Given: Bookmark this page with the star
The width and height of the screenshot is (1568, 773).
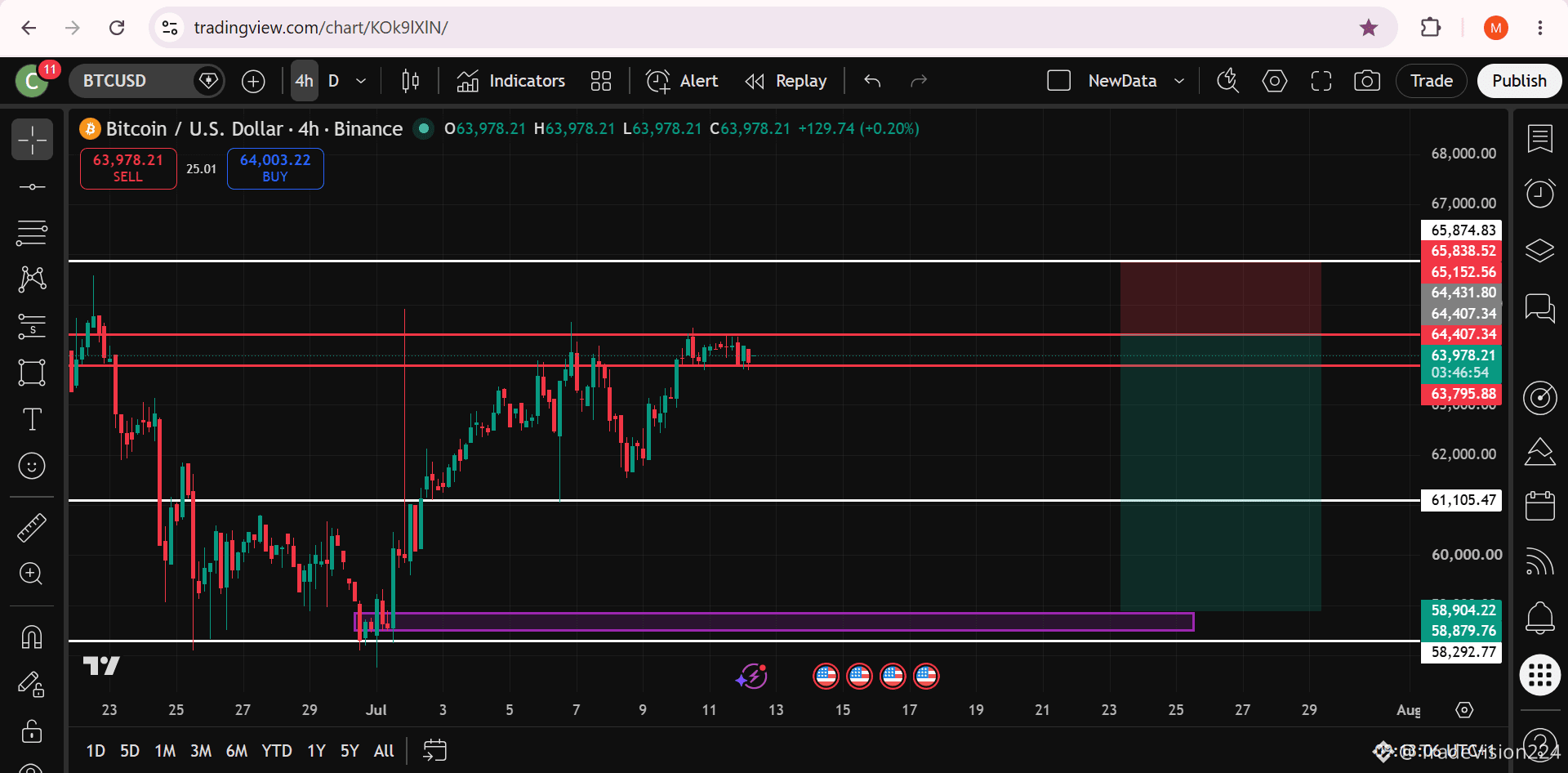Looking at the screenshot, I should pyautogui.click(x=1369, y=28).
